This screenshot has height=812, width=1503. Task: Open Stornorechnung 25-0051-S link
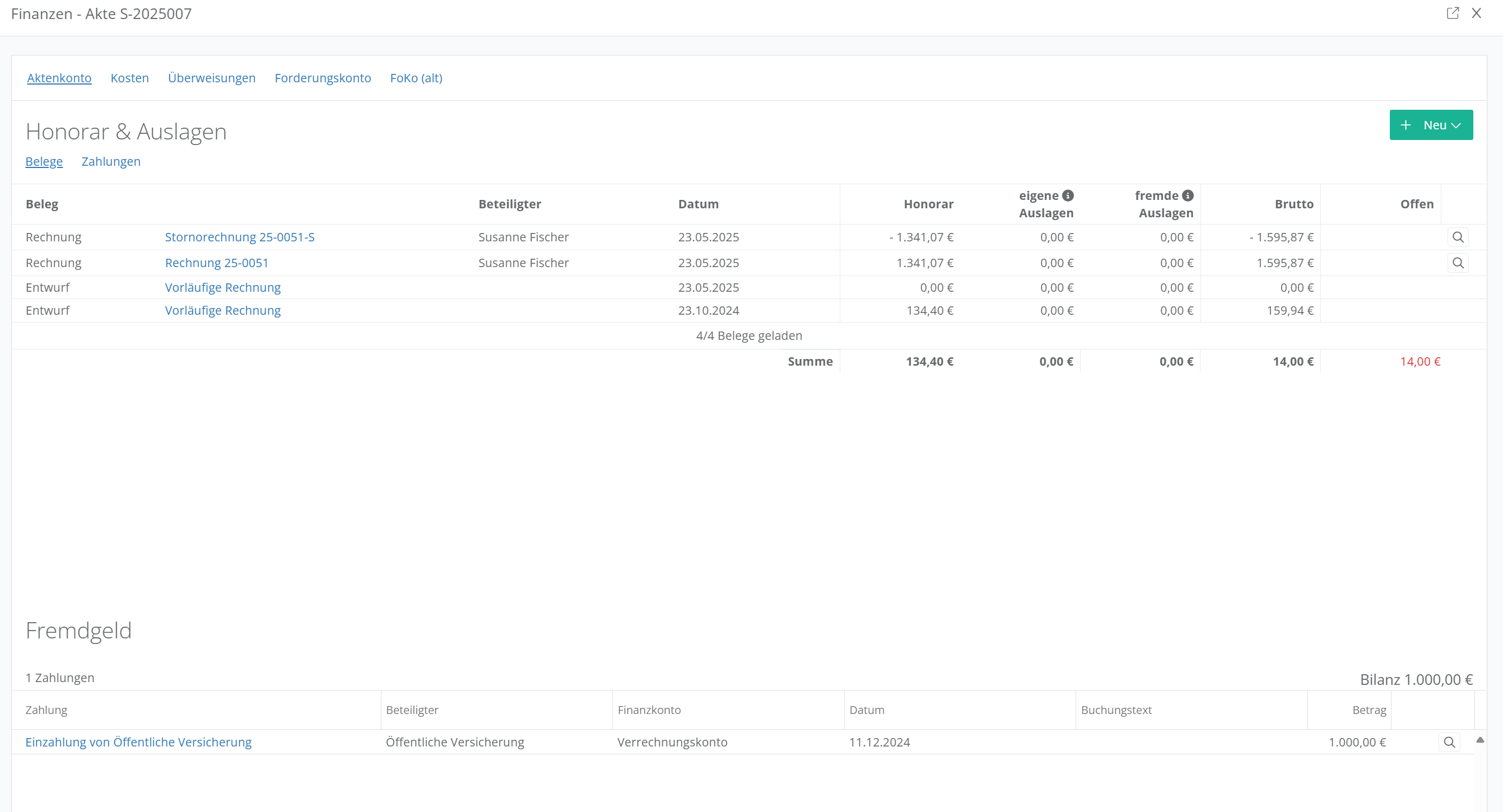coord(239,237)
